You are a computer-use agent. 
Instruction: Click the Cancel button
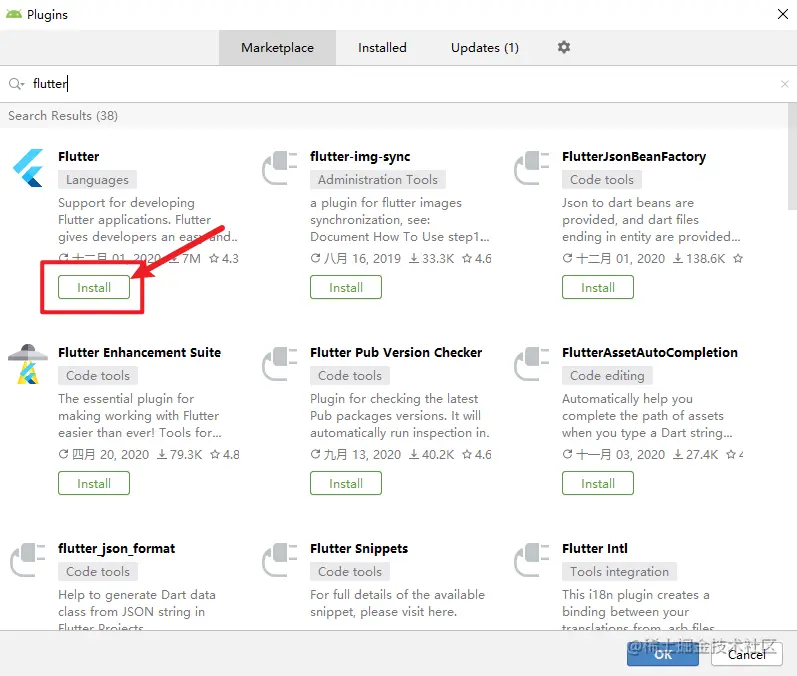pos(747,654)
